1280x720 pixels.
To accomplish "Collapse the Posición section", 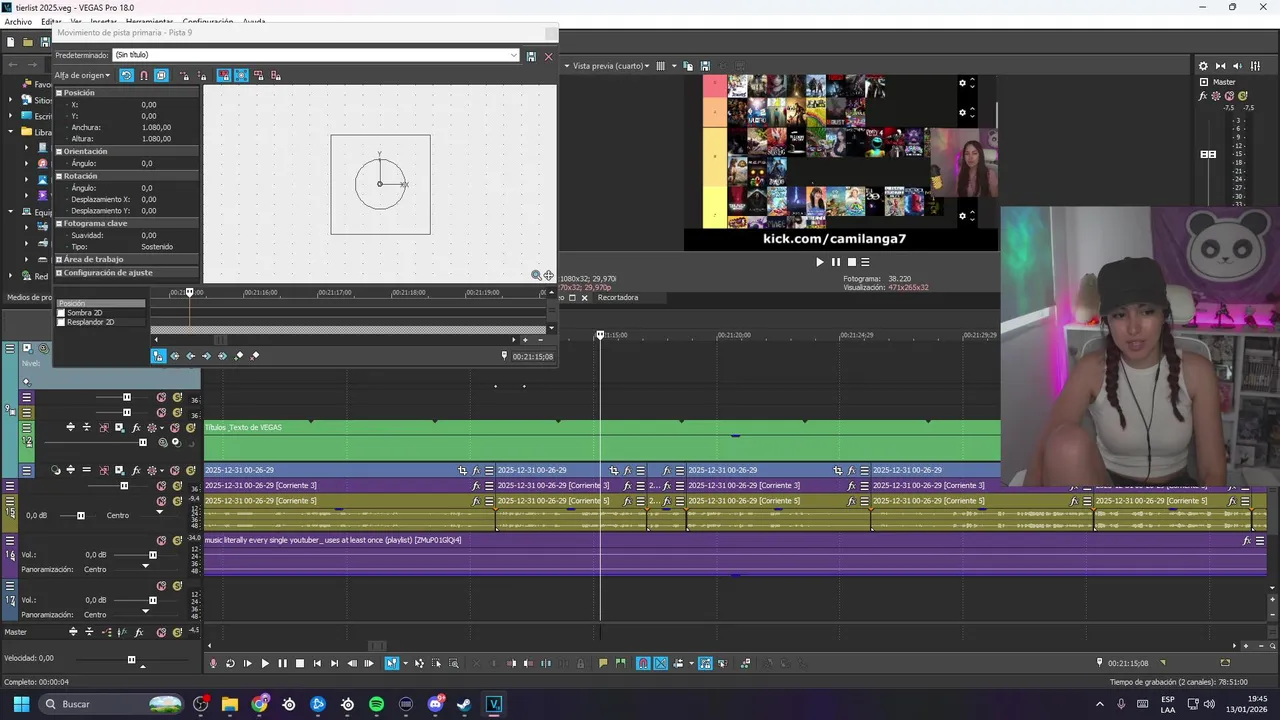I will pyautogui.click(x=59, y=93).
